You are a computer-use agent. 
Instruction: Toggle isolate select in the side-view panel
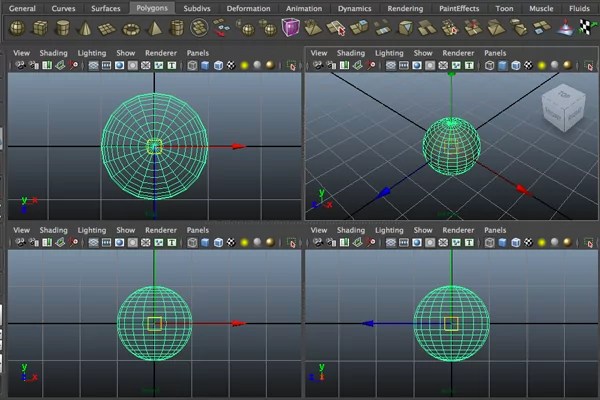tap(589, 243)
